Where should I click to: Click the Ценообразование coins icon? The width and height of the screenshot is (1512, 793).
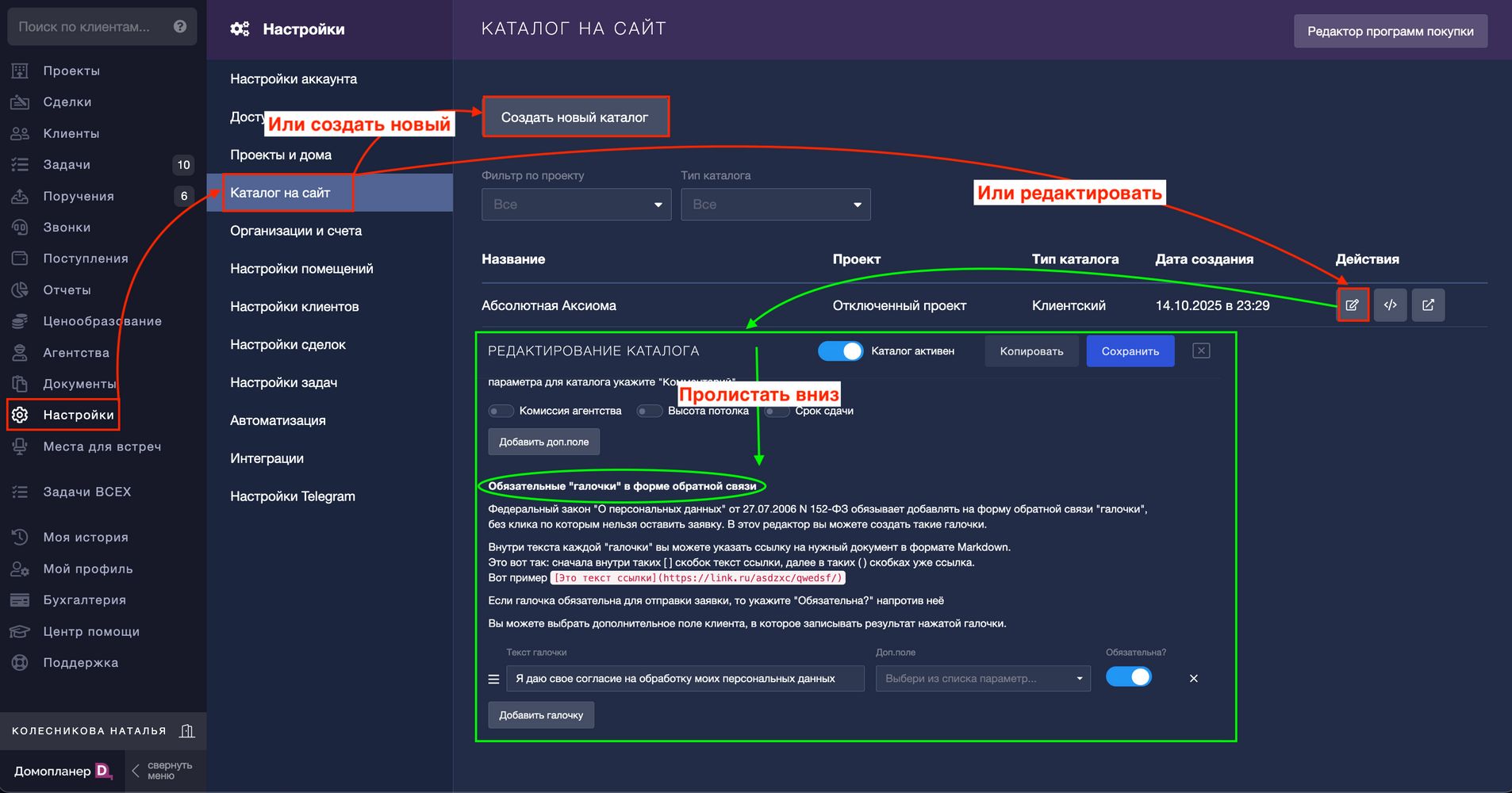tap(20, 321)
